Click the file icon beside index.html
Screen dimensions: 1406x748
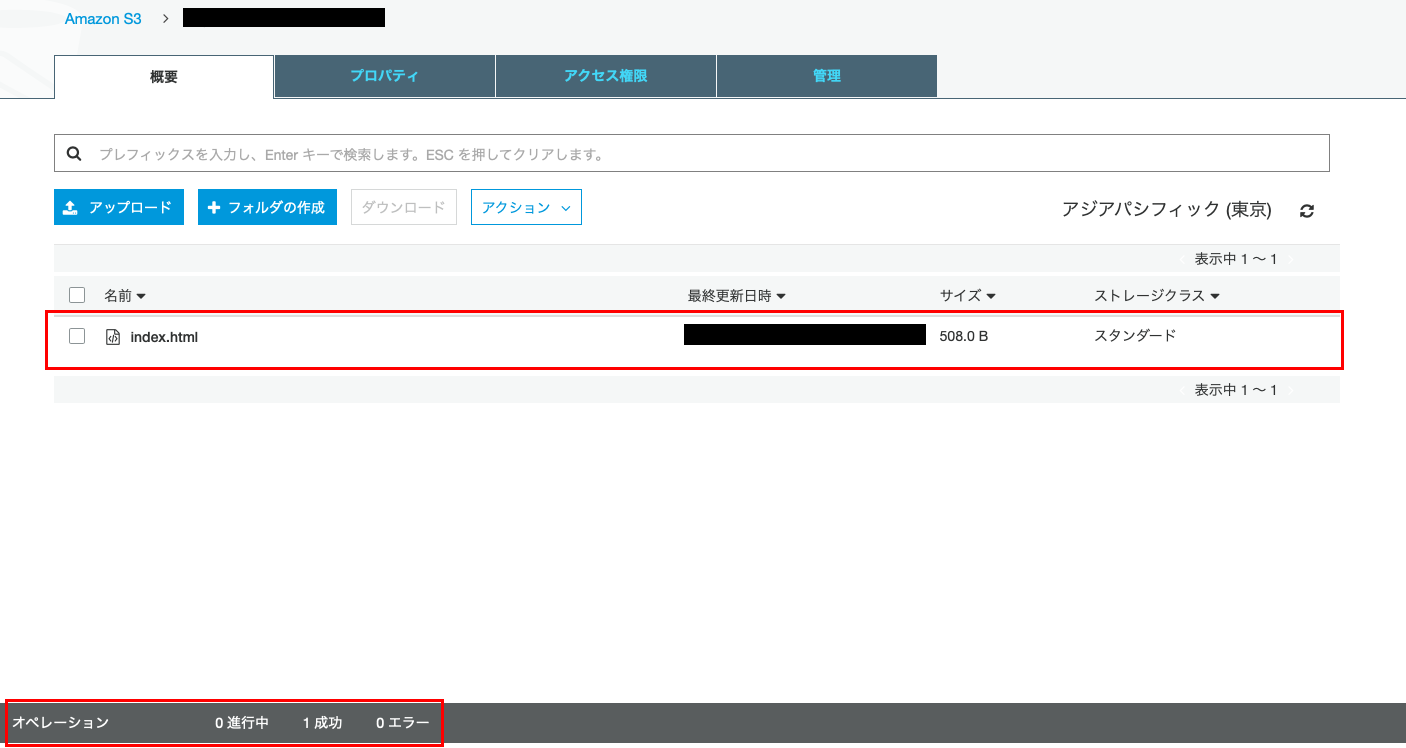pyautogui.click(x=114, y=336)
